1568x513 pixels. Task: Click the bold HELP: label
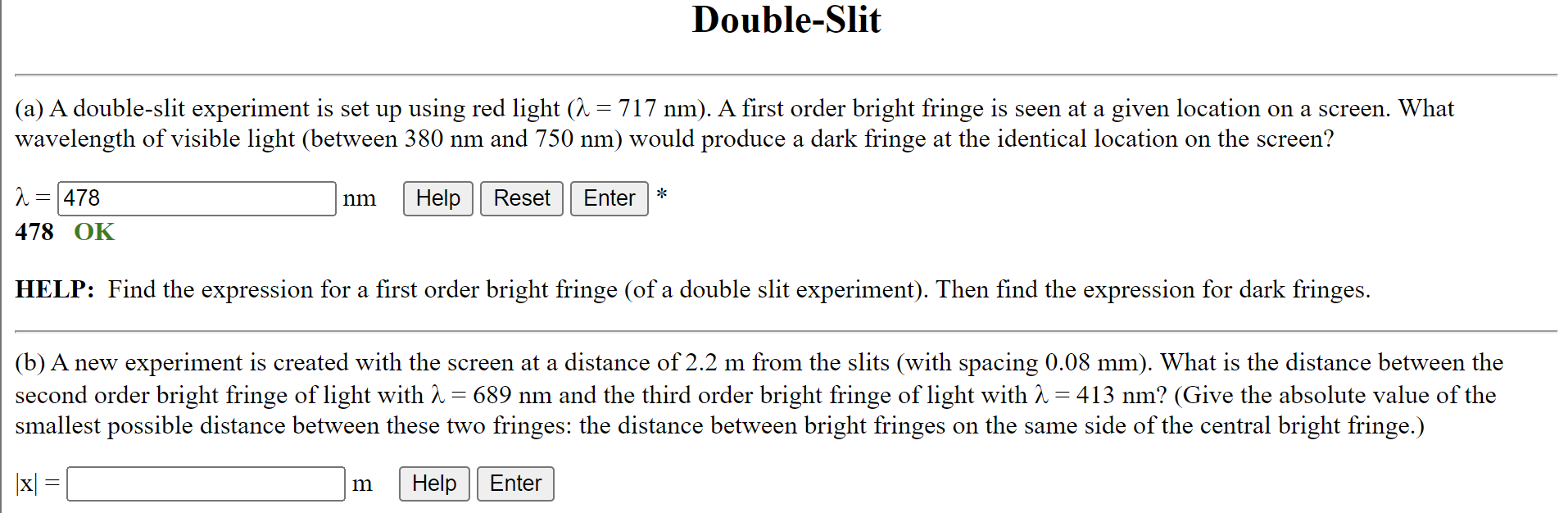[x=55, y=289]
